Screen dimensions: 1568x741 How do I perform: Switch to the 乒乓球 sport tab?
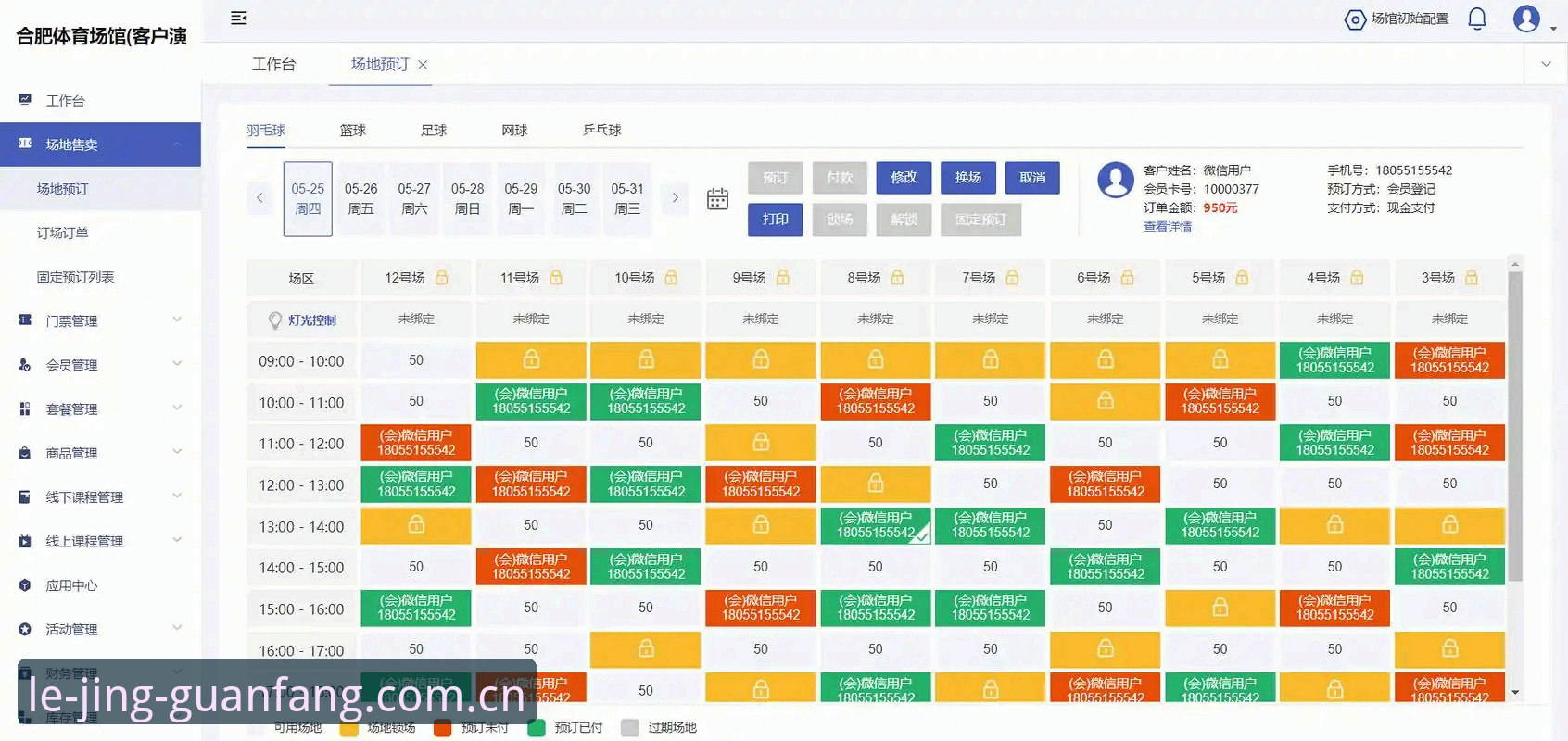(602, 131)
